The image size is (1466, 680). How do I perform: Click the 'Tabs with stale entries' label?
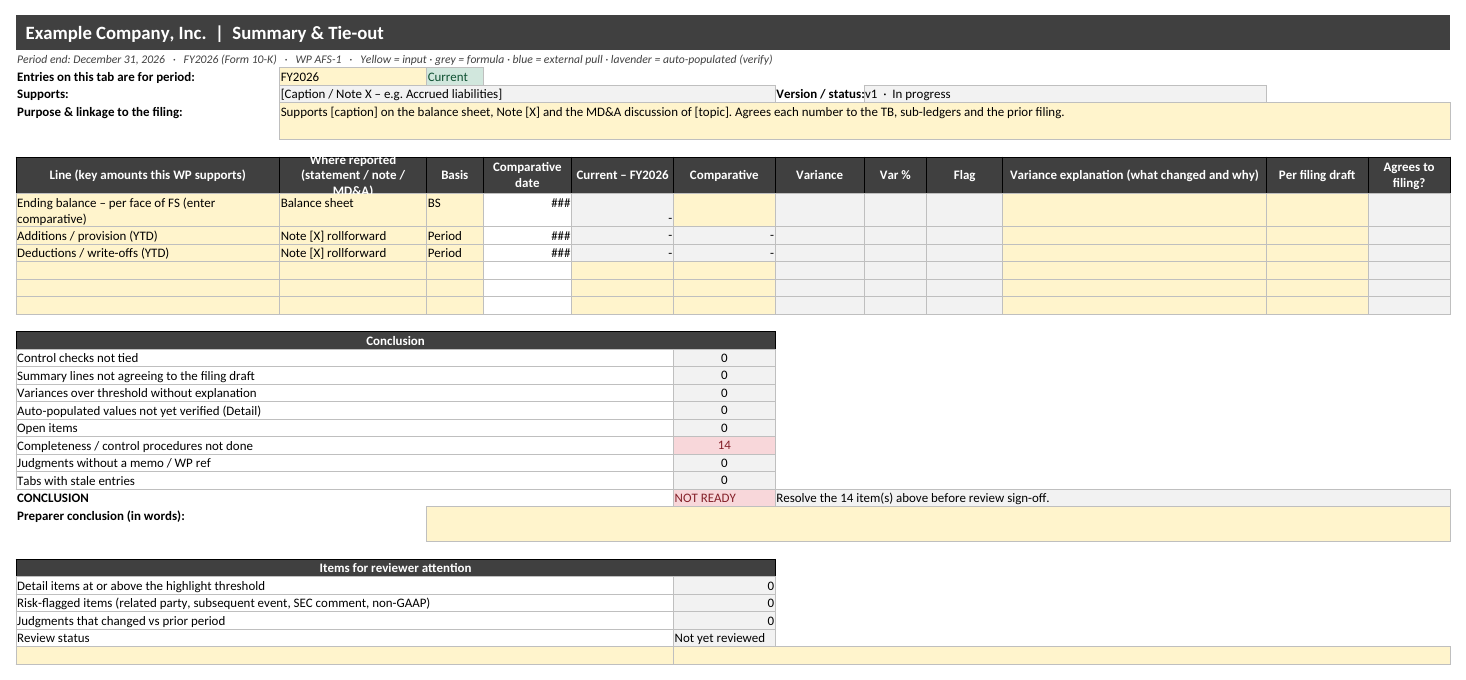(345, 480)
